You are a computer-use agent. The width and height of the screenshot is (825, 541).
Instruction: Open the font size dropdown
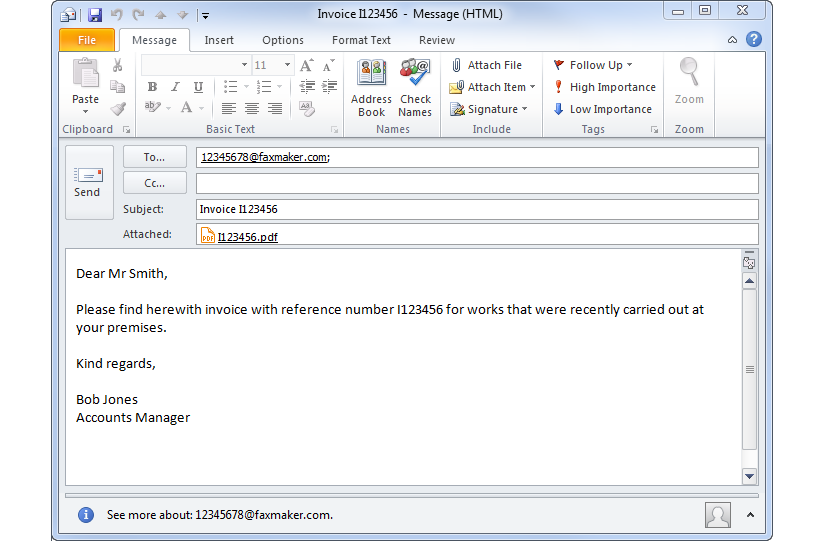[287, 65]
